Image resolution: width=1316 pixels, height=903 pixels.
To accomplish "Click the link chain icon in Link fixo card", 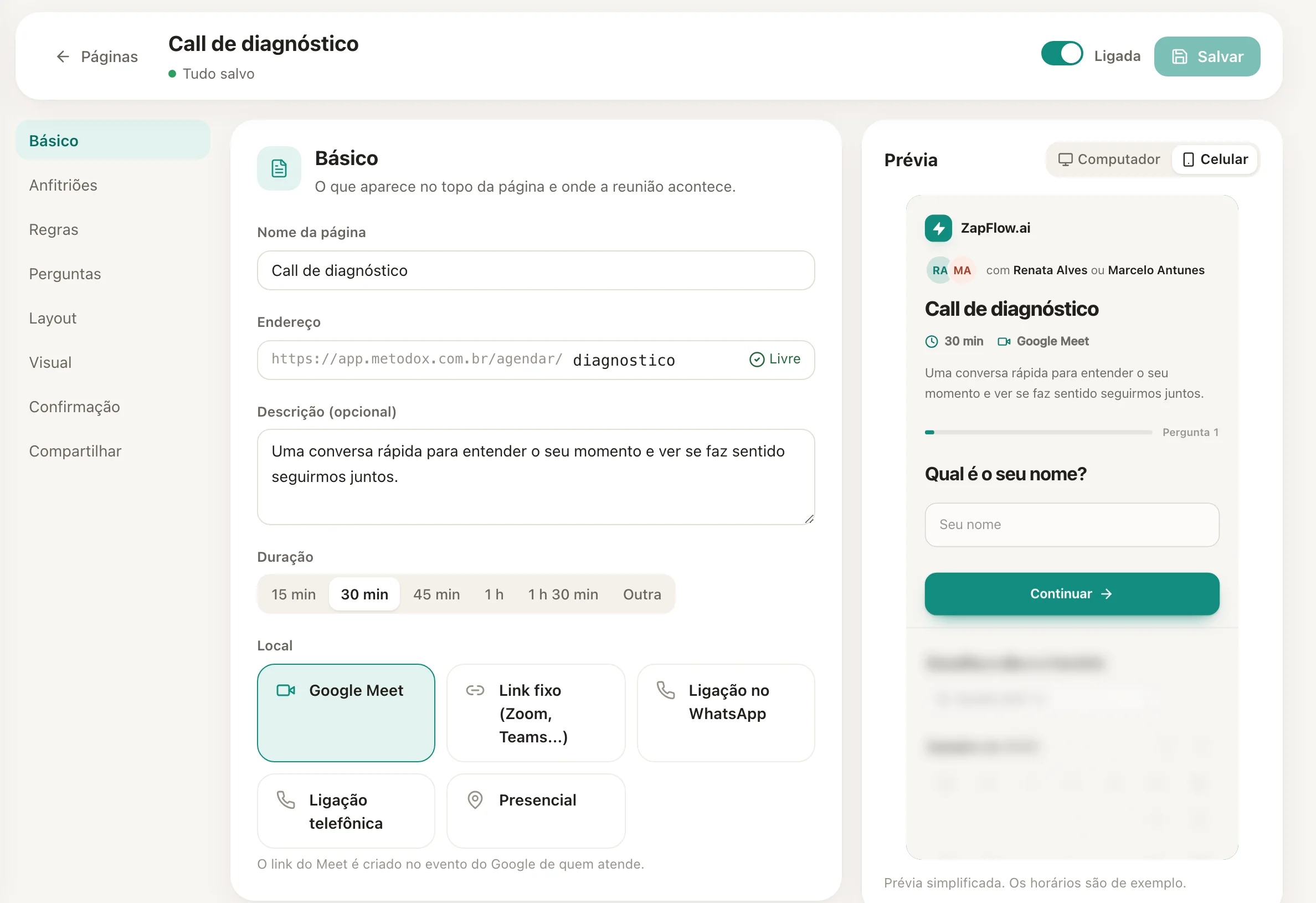I will coord(475,690).
